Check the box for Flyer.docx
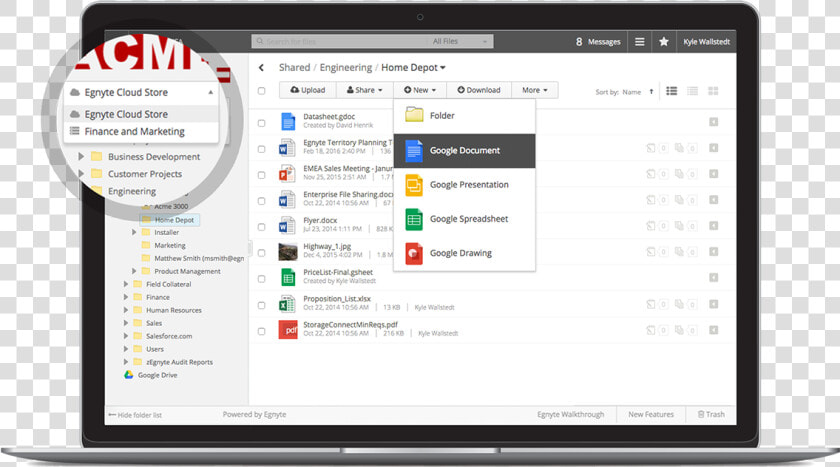840x467 pixels. (261, 227)
